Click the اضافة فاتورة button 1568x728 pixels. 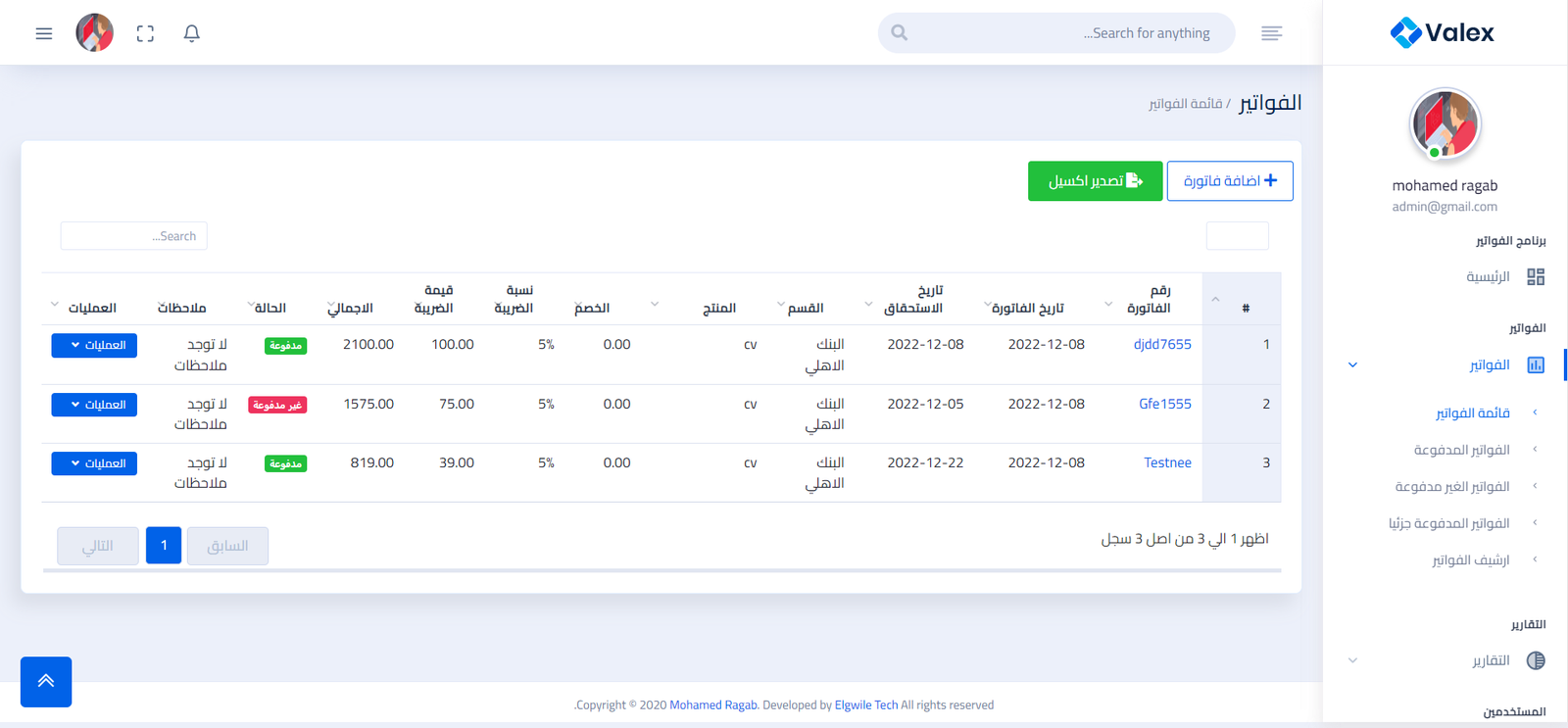coord(1229,181)
